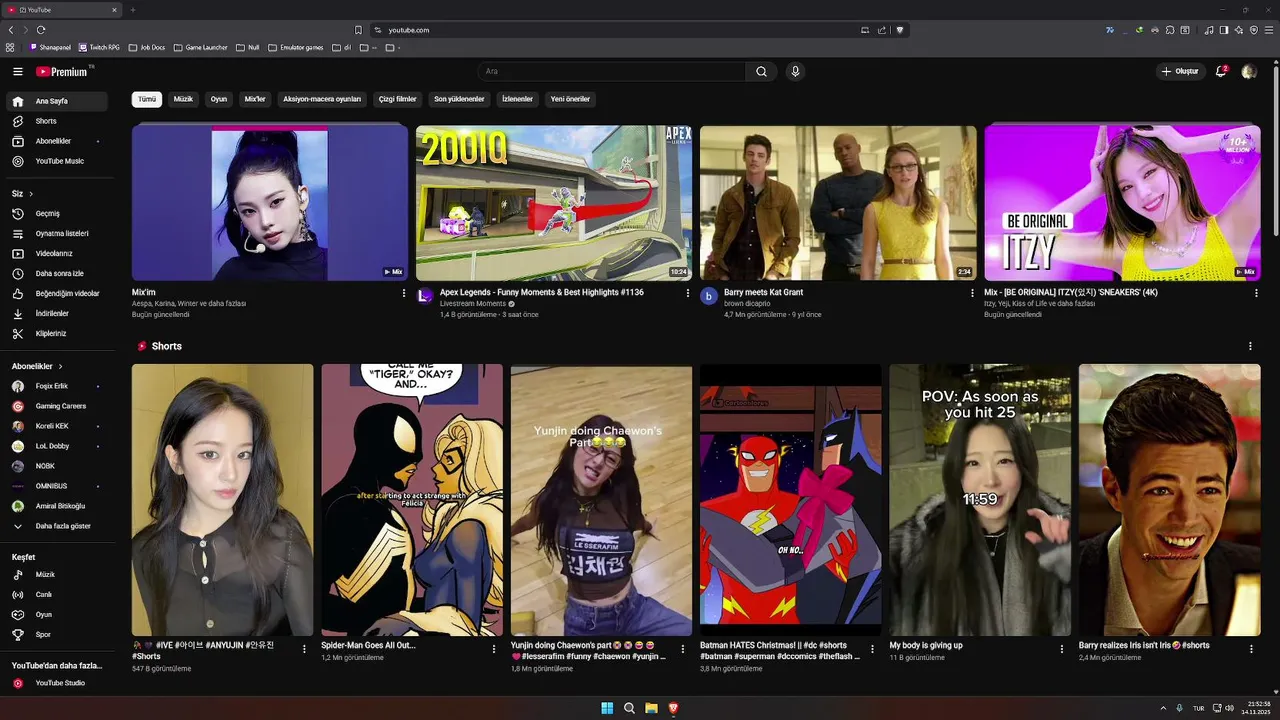Open Oynatma listeleri page

click(x=57, y=233)
